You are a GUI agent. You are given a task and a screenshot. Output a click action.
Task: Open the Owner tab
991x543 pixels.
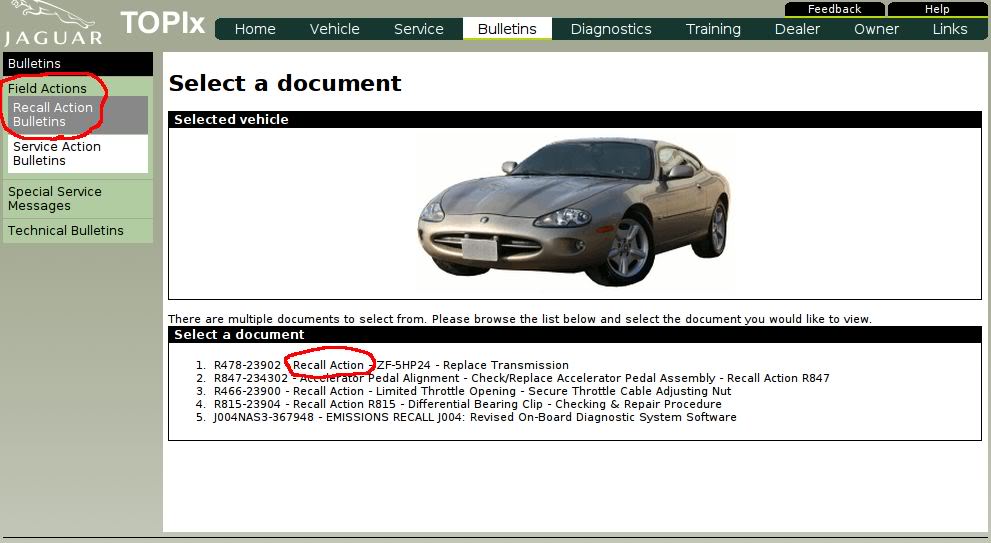click(876, 29)
